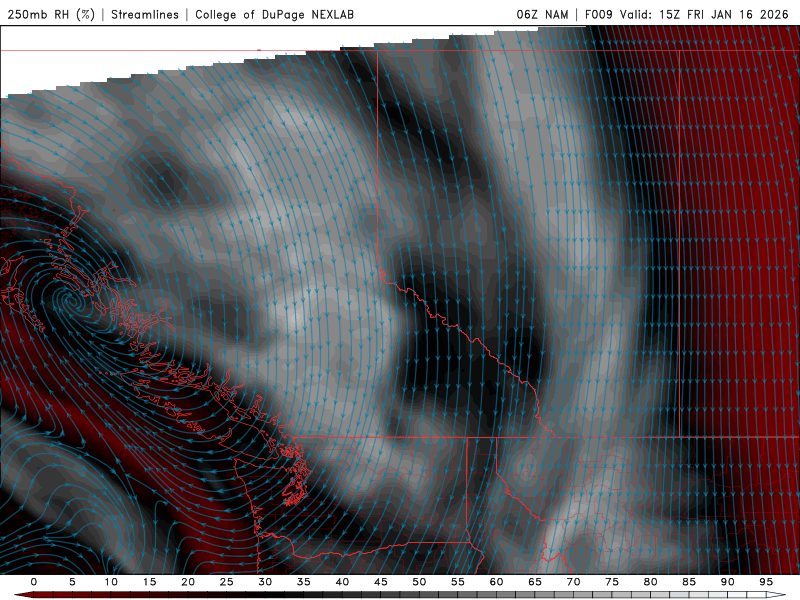Click the "15" colorbar label
The width and height of the screenshot is (800, 600).
click(x=149, y=582)
